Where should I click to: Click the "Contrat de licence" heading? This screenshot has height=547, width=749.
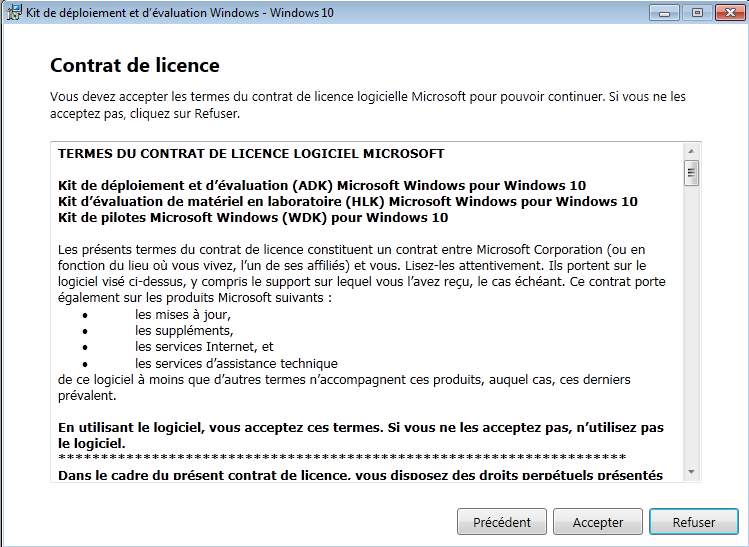click(135, 66)
